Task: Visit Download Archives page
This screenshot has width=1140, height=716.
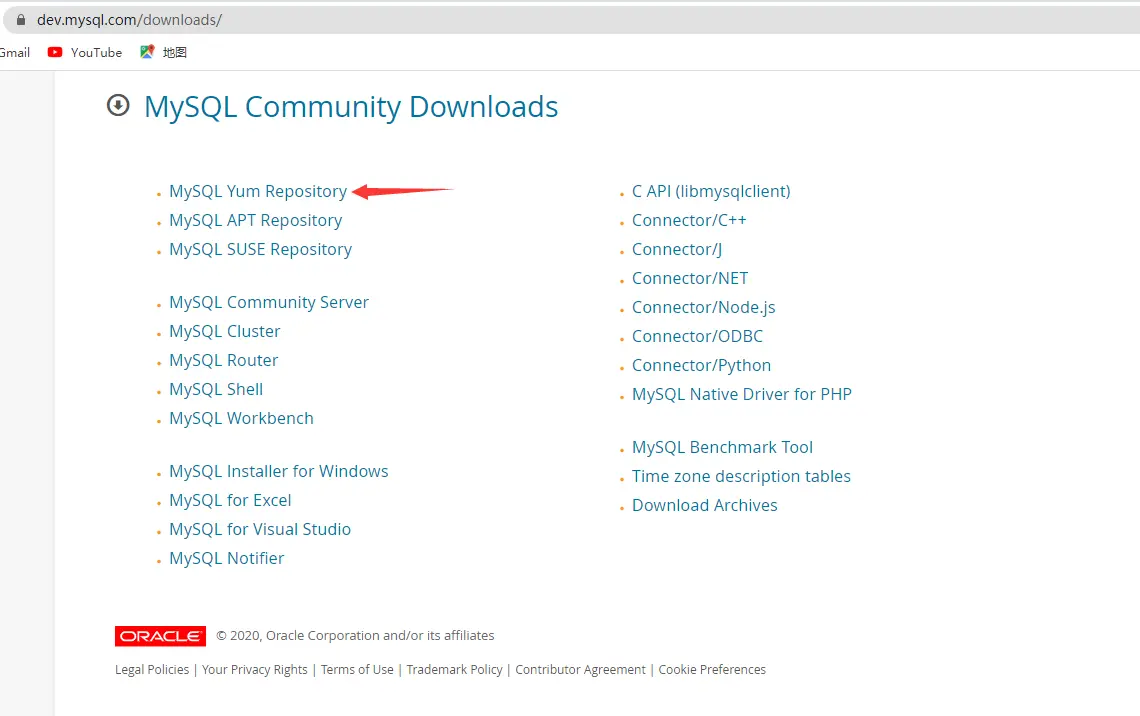Action: (x=705, y=506)
